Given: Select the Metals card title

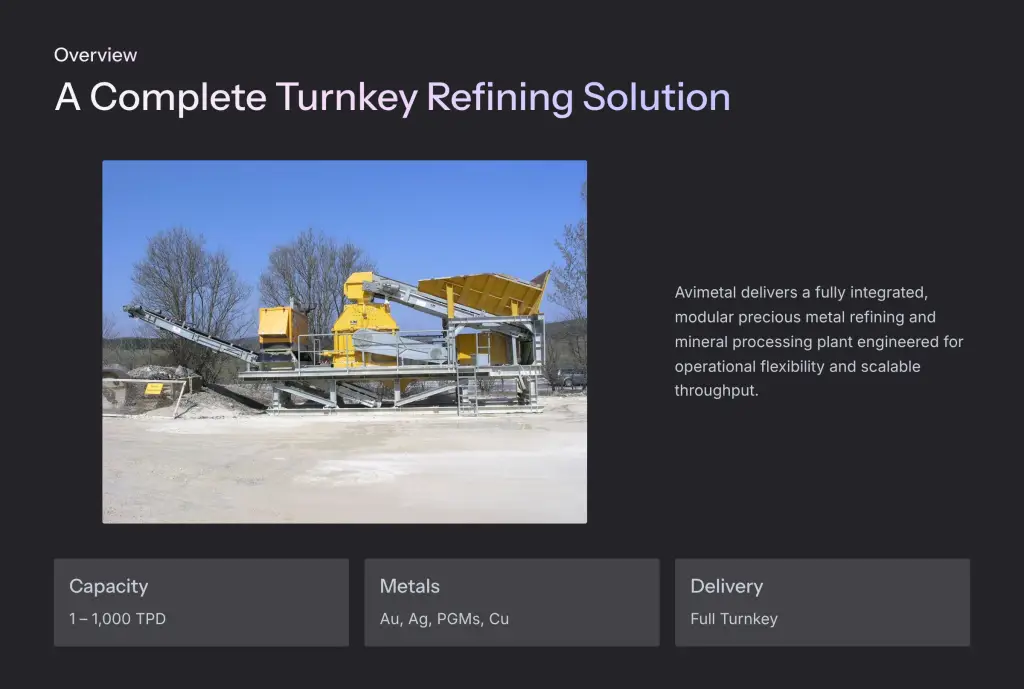Looking at the screenshot, I should pos(409,586).
